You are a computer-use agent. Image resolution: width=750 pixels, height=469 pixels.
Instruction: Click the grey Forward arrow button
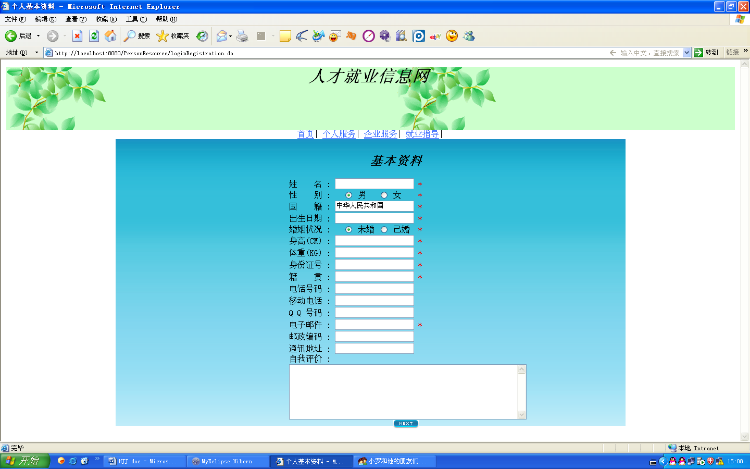click(x=53, y=36)
